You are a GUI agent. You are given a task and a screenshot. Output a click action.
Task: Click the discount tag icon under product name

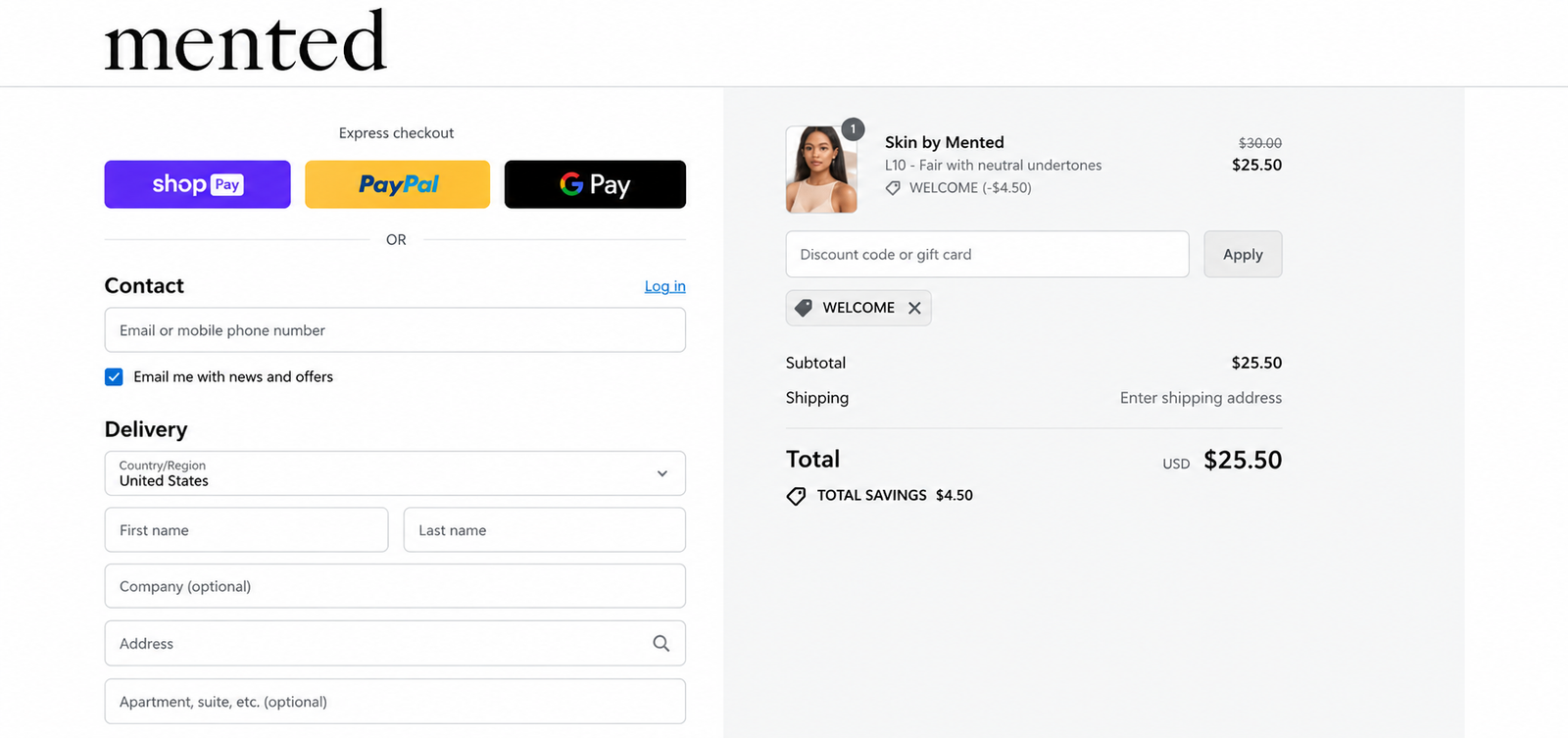click(893, 188)
